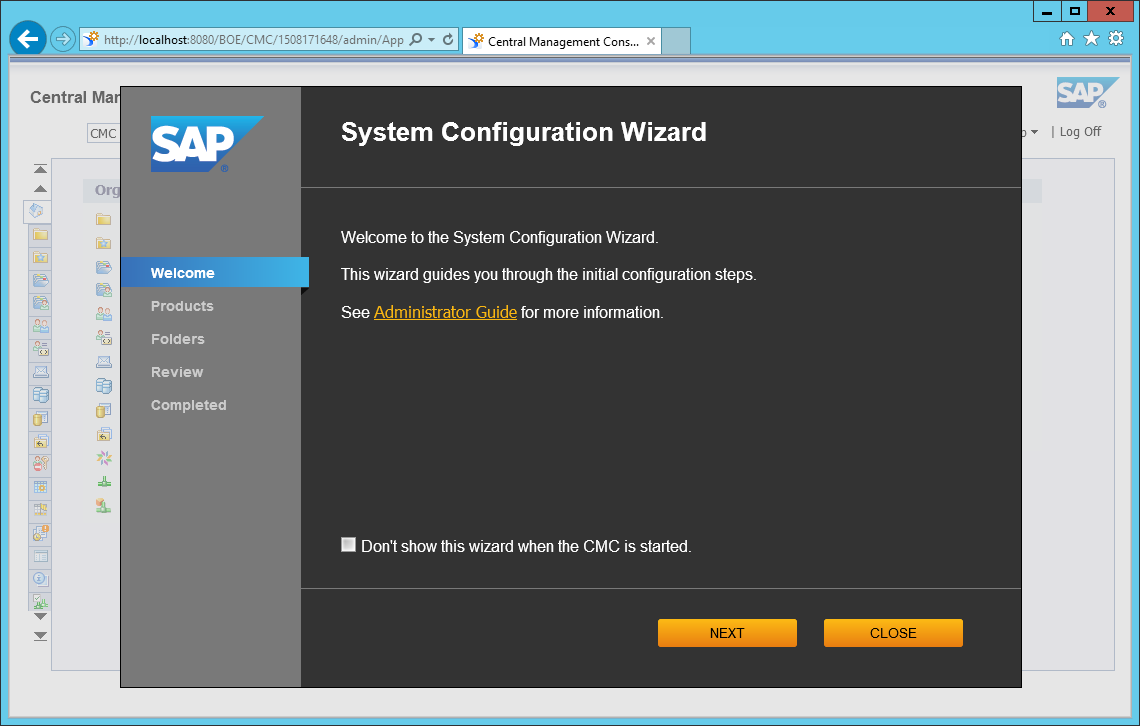Click the SAP logo inside the wizard
1140x726 pixels.
pyautogui.click(x=205, y=143)
